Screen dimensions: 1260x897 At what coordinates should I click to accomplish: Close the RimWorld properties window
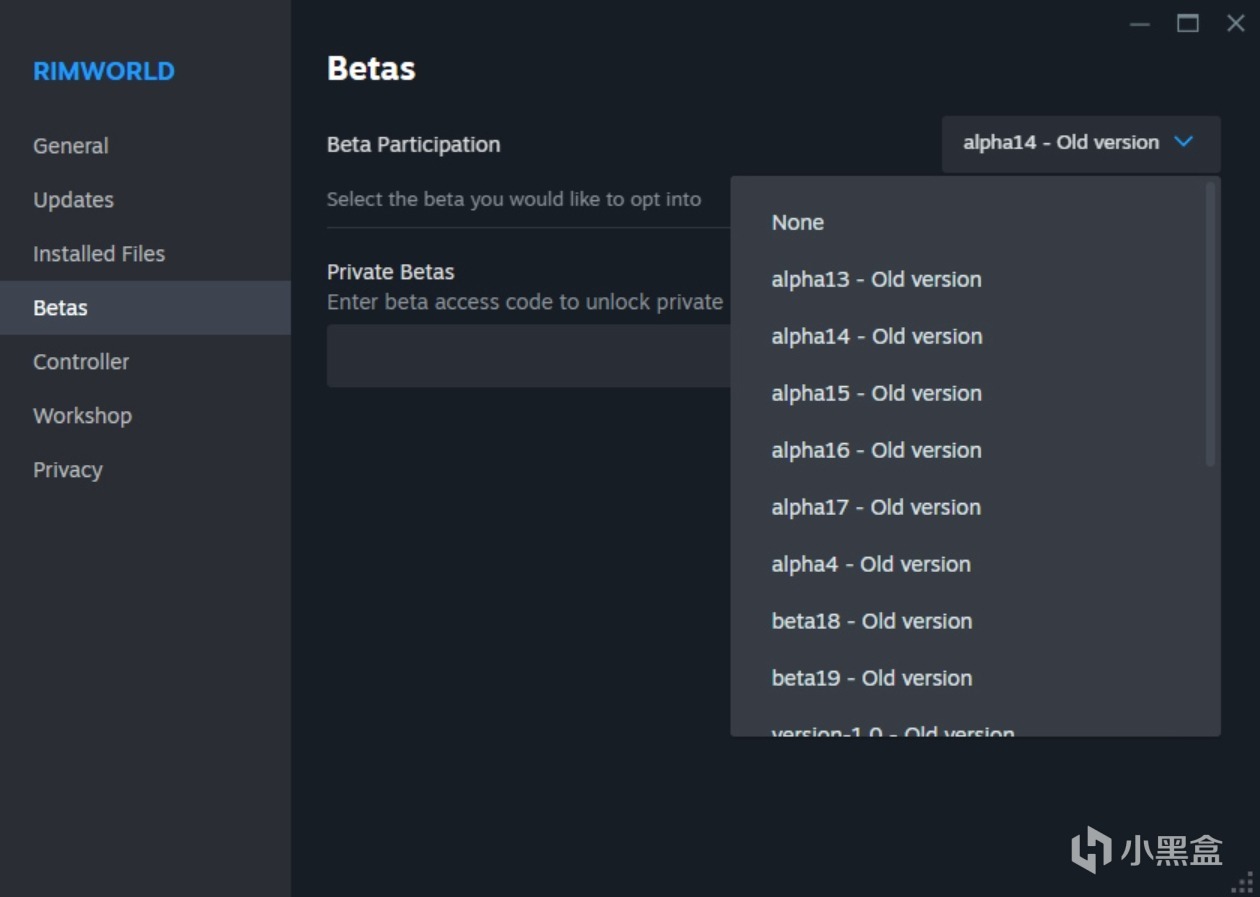(1236, 24)
